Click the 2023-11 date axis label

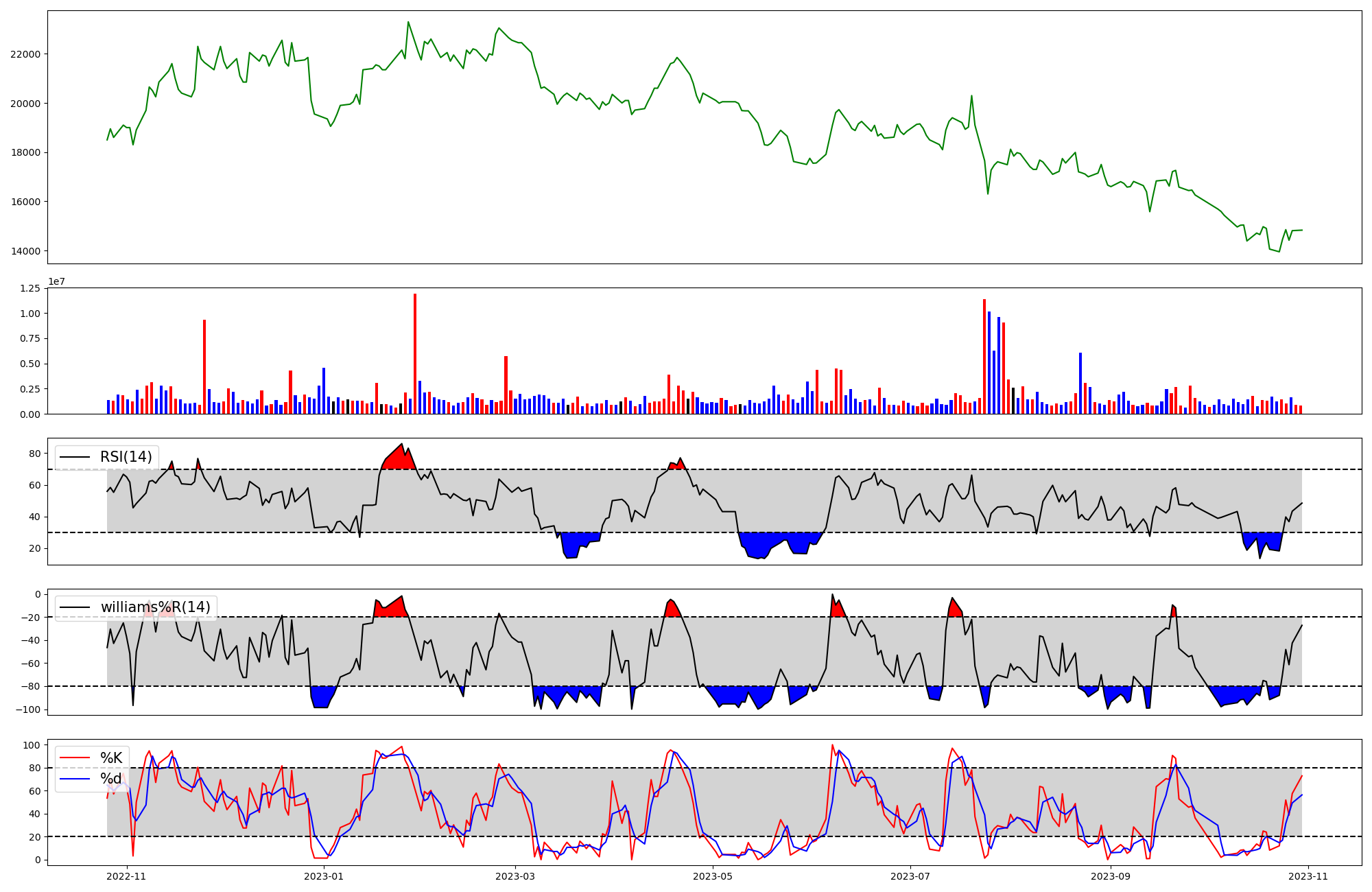click(x=1308, y=876)
